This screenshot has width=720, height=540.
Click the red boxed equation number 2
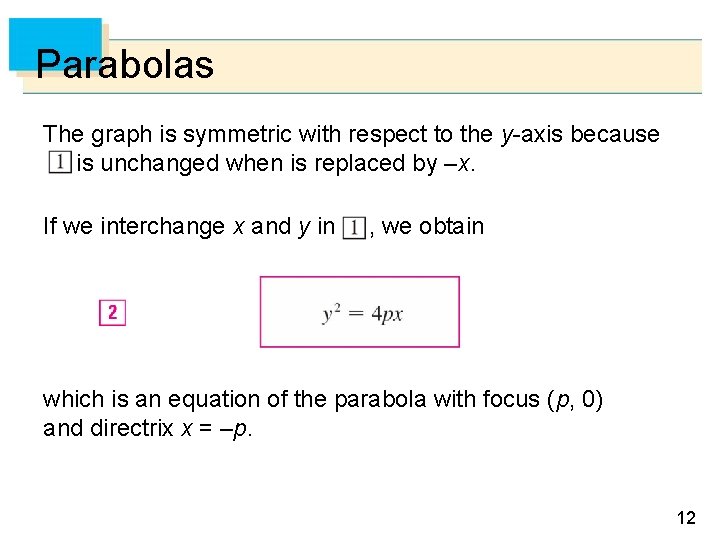(112, 313)
